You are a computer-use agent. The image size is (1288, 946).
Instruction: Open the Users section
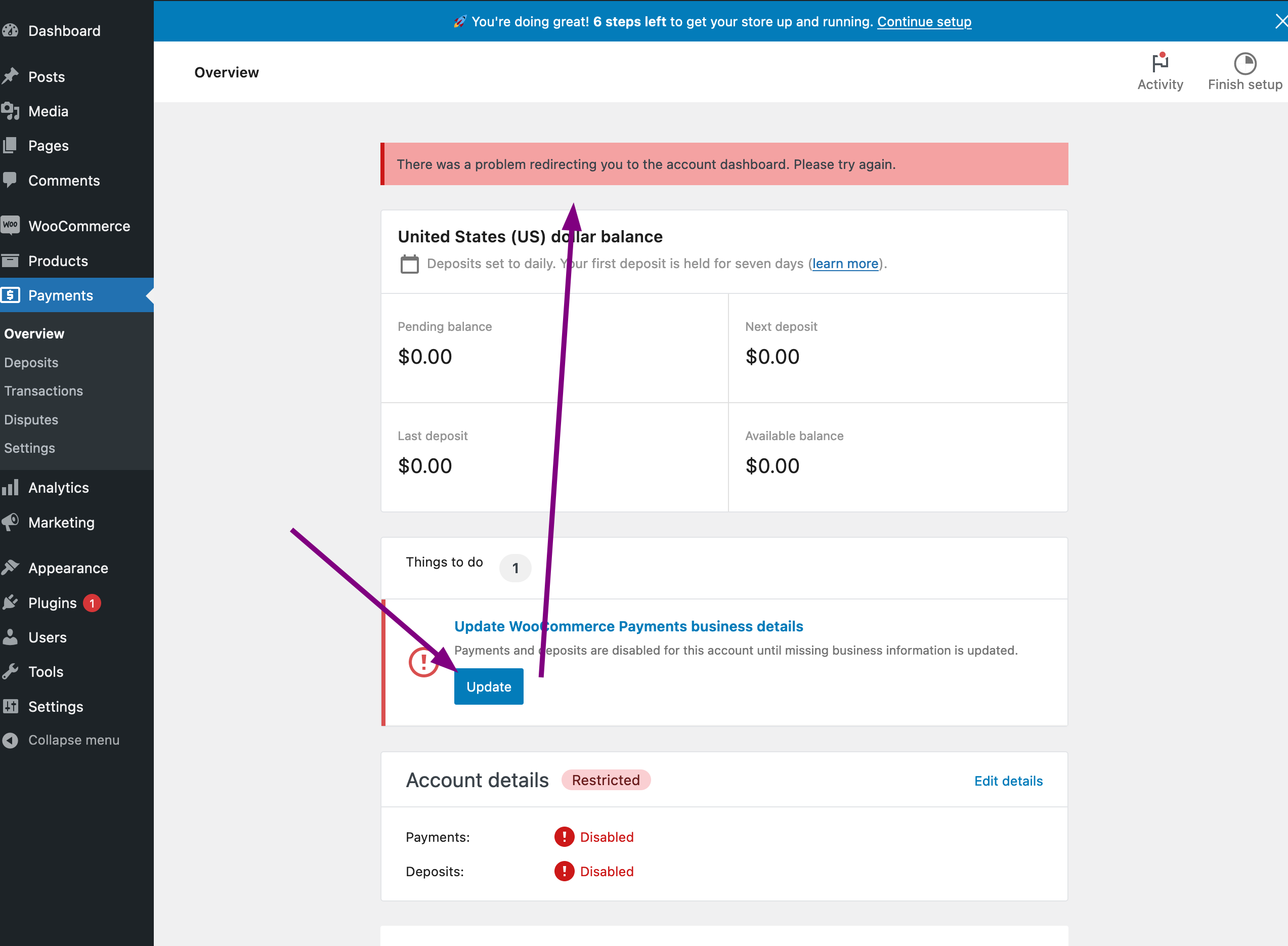pyautogui.click(x=48, y=637)
